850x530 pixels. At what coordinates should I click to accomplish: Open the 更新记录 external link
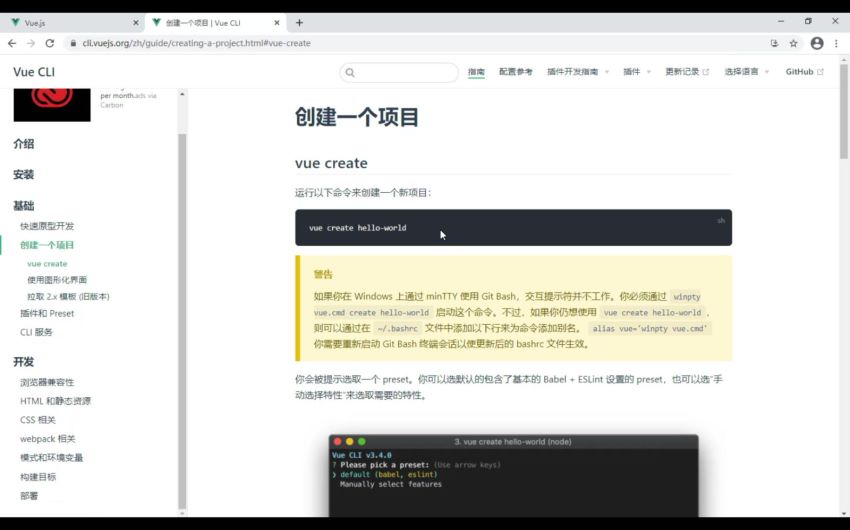[687, 72]
